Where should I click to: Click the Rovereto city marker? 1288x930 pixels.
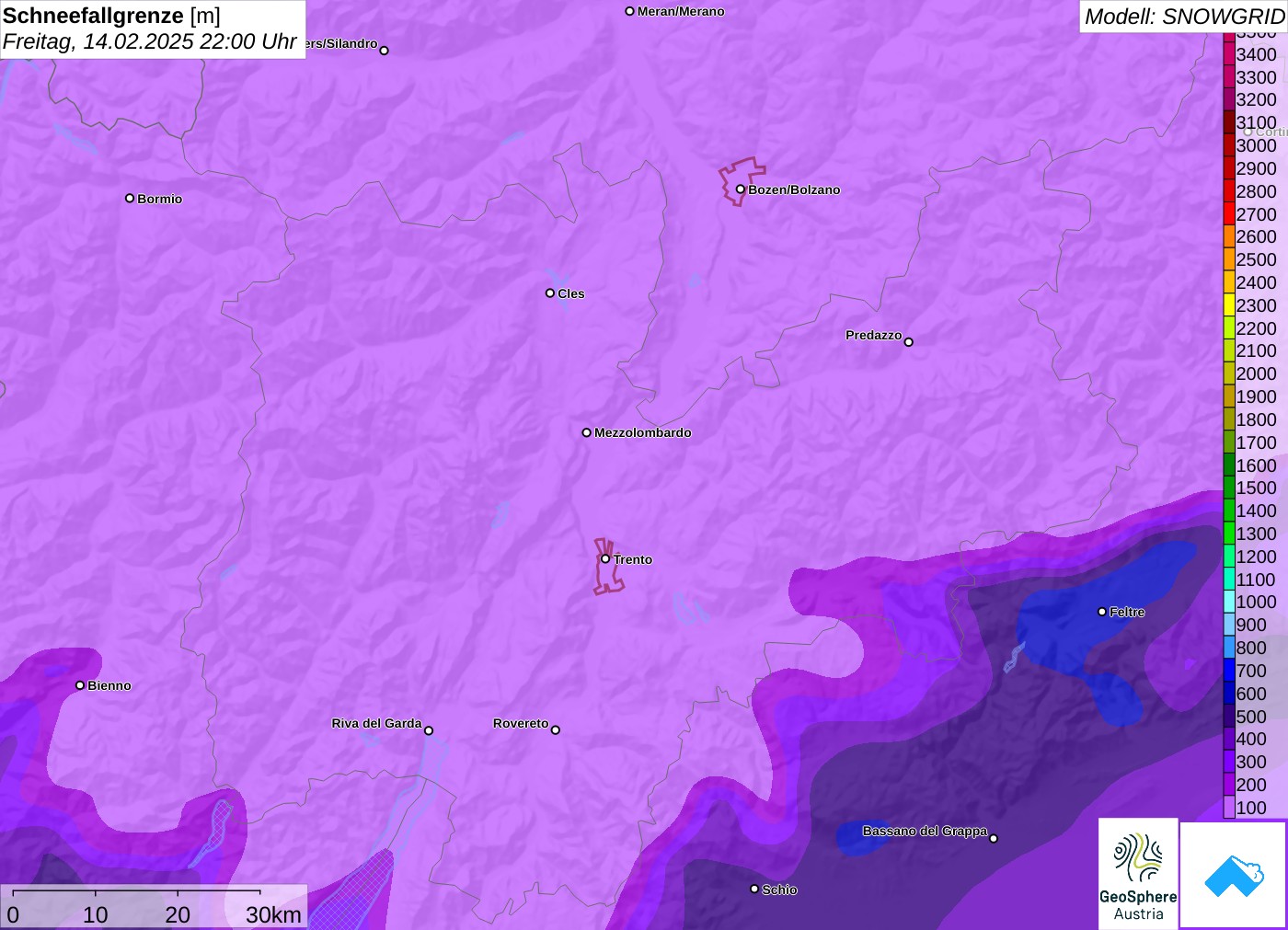pyautogui.click(x=555, y=730)
